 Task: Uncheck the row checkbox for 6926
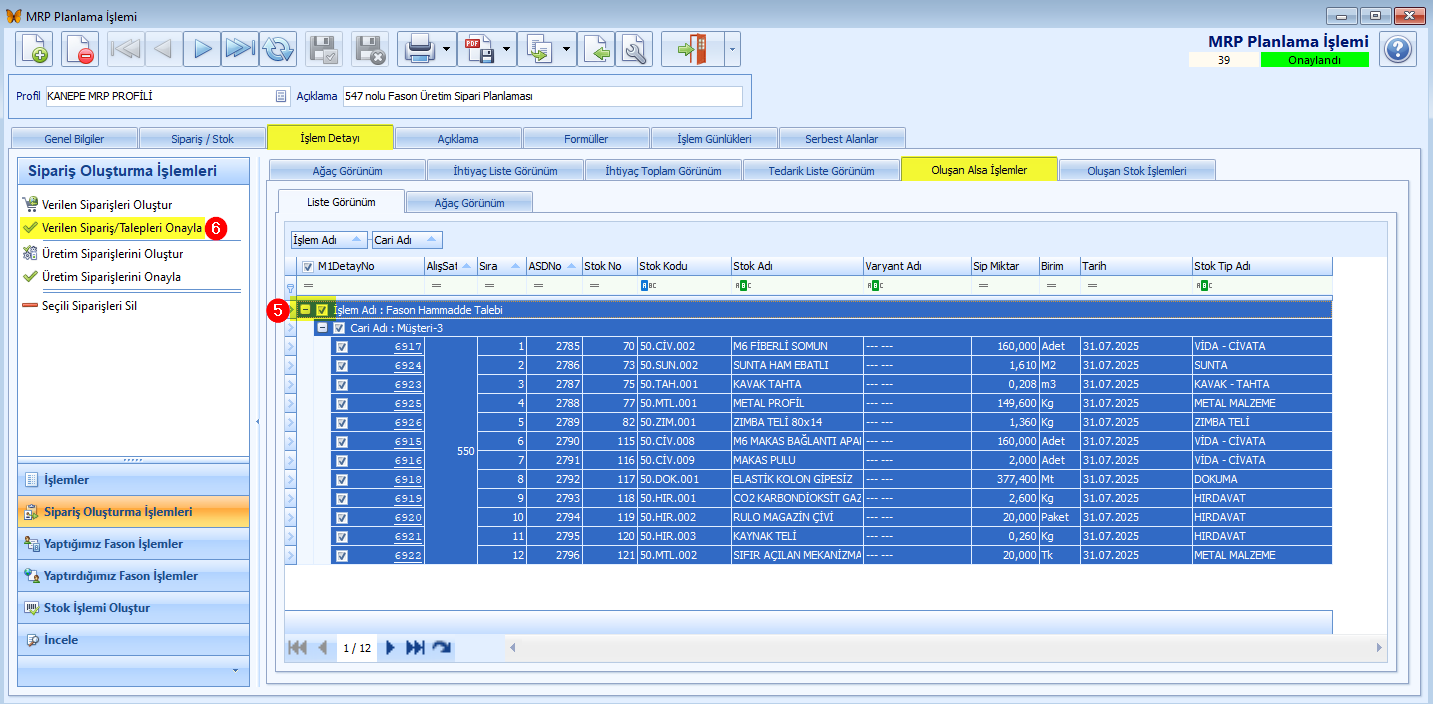pos(342,422)
